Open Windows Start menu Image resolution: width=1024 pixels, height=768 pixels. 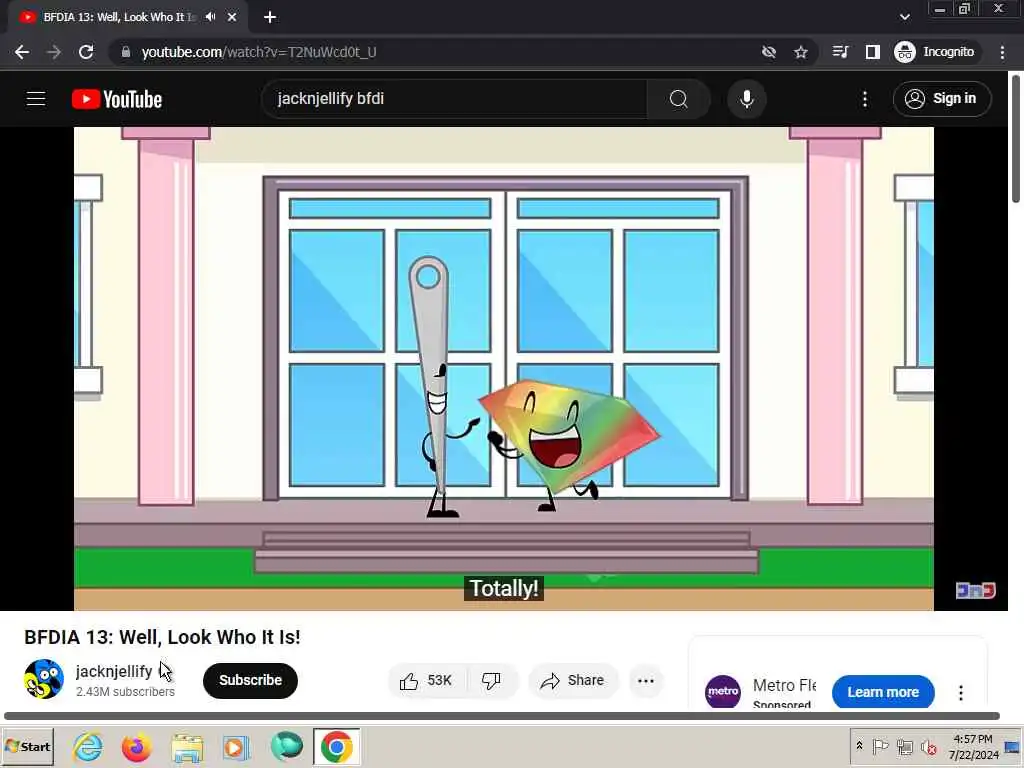pos(27,746)
